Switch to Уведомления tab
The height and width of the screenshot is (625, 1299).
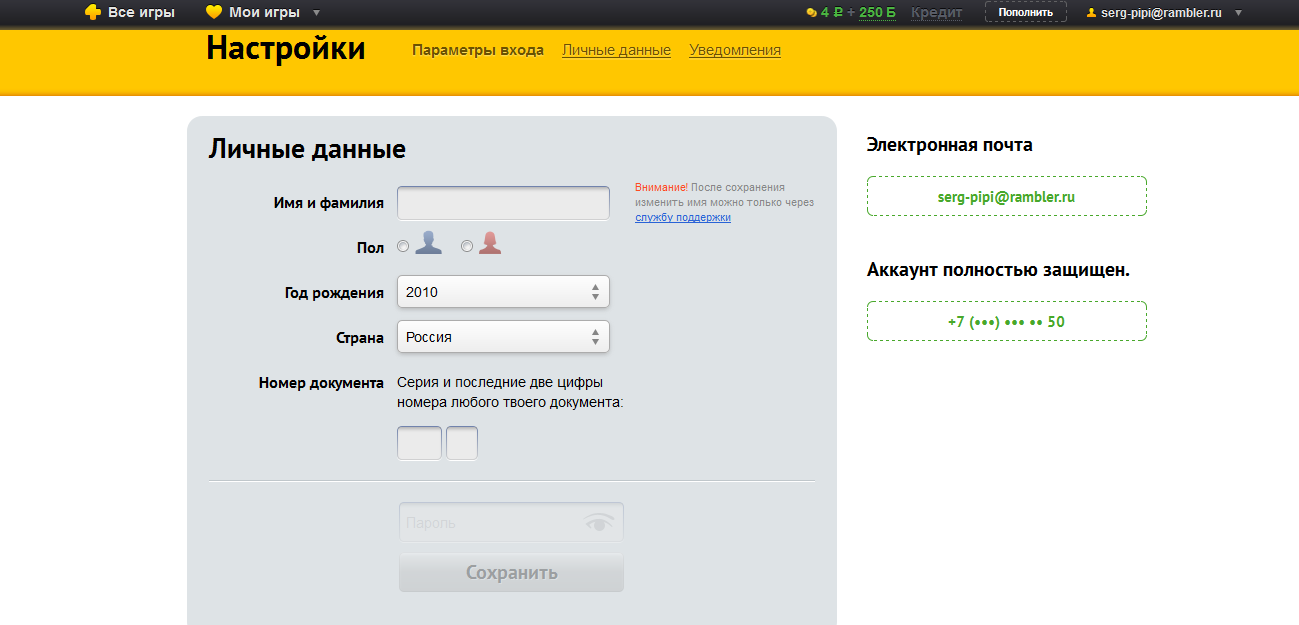click(735, 50)
